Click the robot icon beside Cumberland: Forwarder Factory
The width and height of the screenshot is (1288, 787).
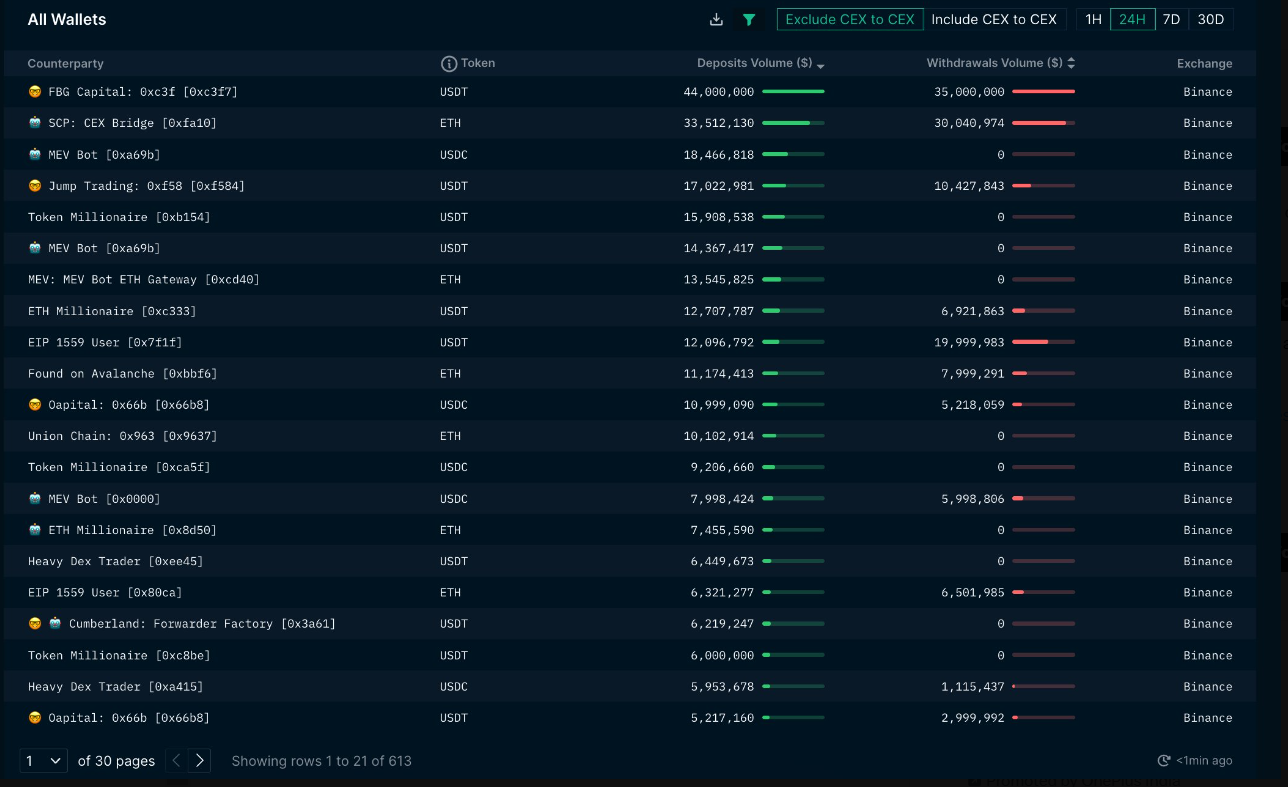(56, 624)
